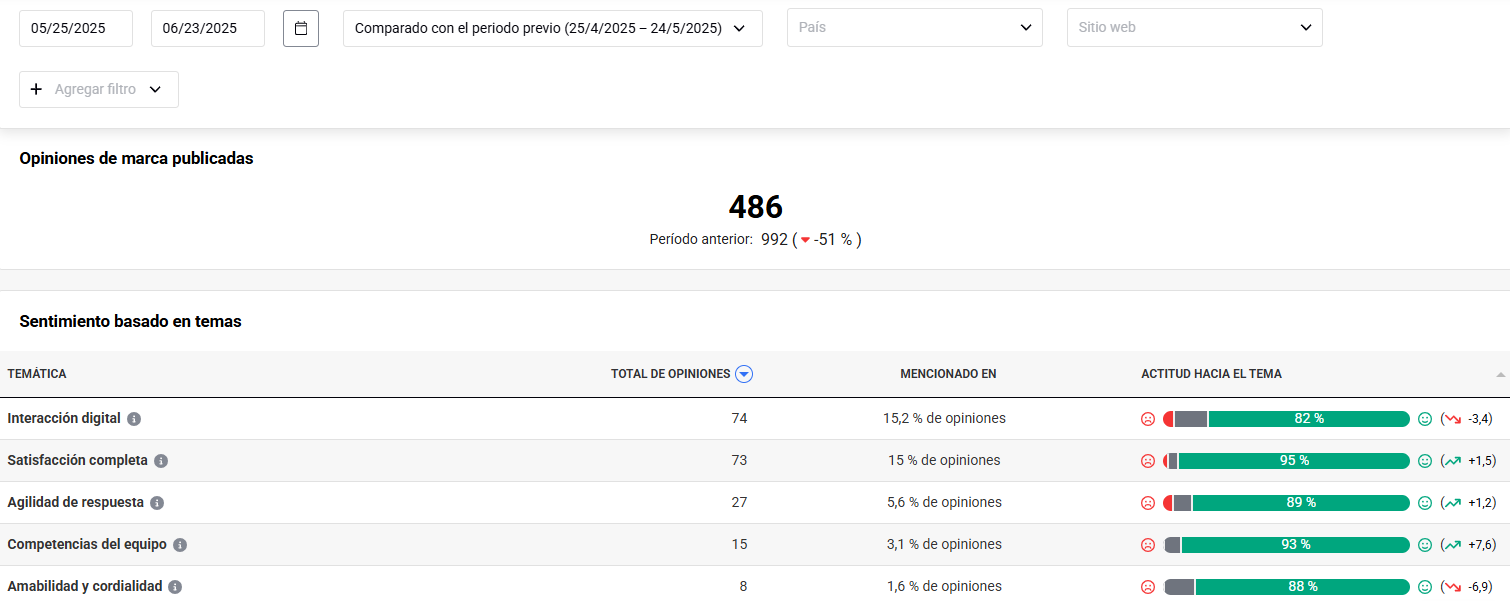Click info icon beside Satisfacción completa
The height and width of the screenshot is (601, 1510).
[x=161, y=461]
